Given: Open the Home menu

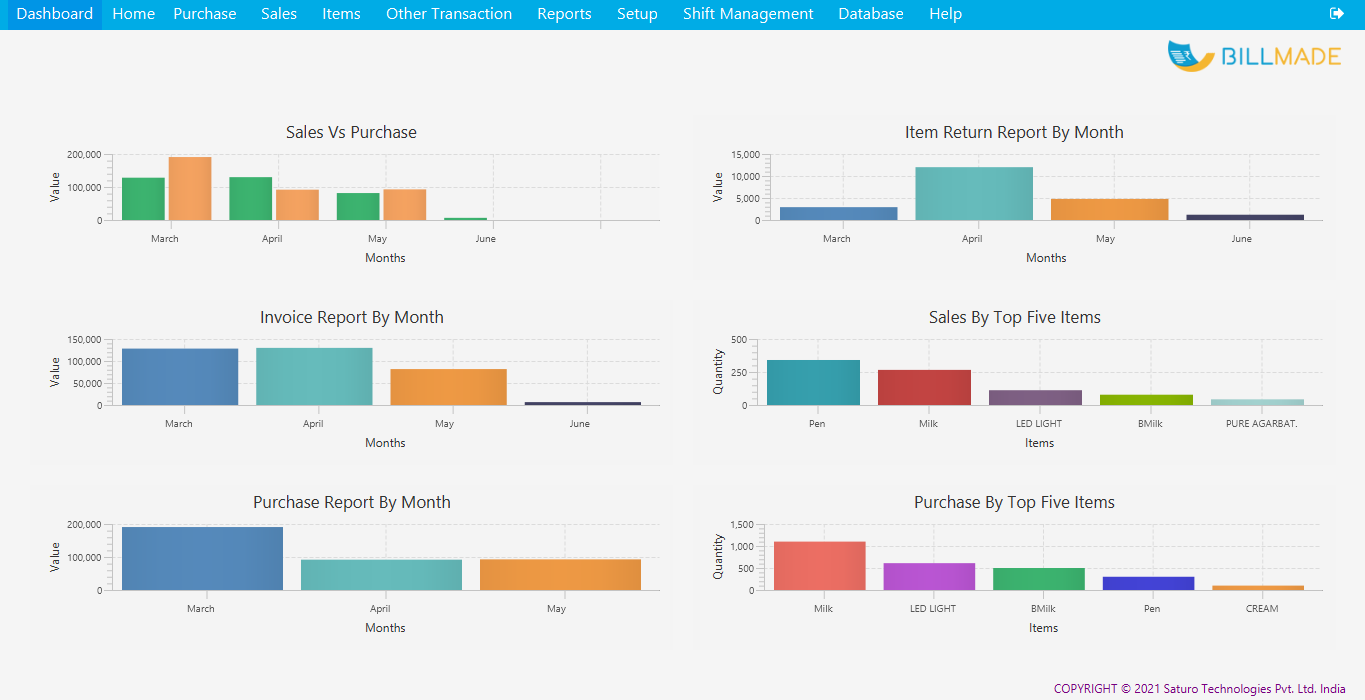Looking at the screenshot, I should point(133,14).
